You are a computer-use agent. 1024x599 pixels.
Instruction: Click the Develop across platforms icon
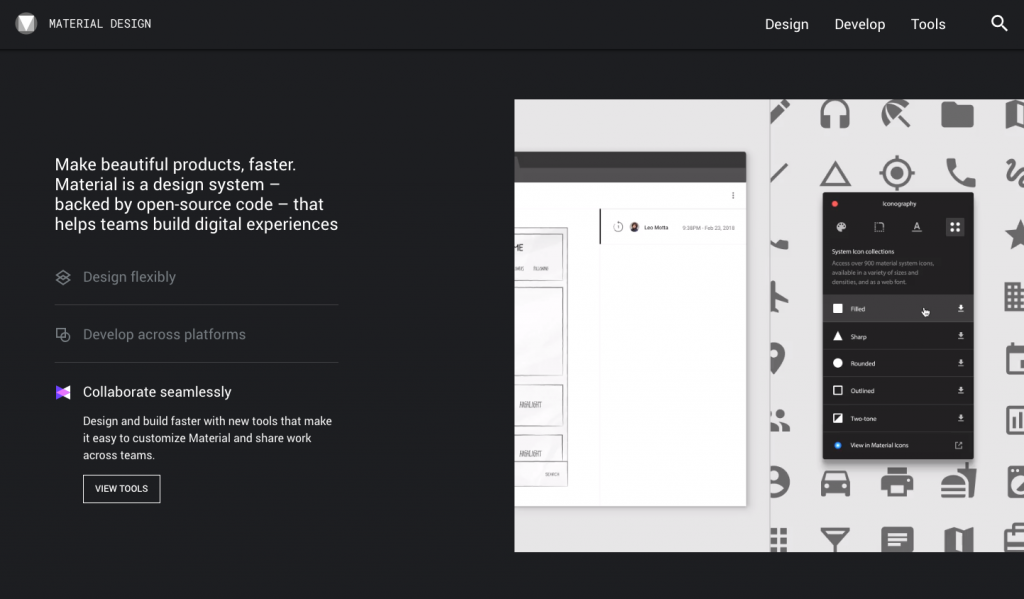click(63, 335)
